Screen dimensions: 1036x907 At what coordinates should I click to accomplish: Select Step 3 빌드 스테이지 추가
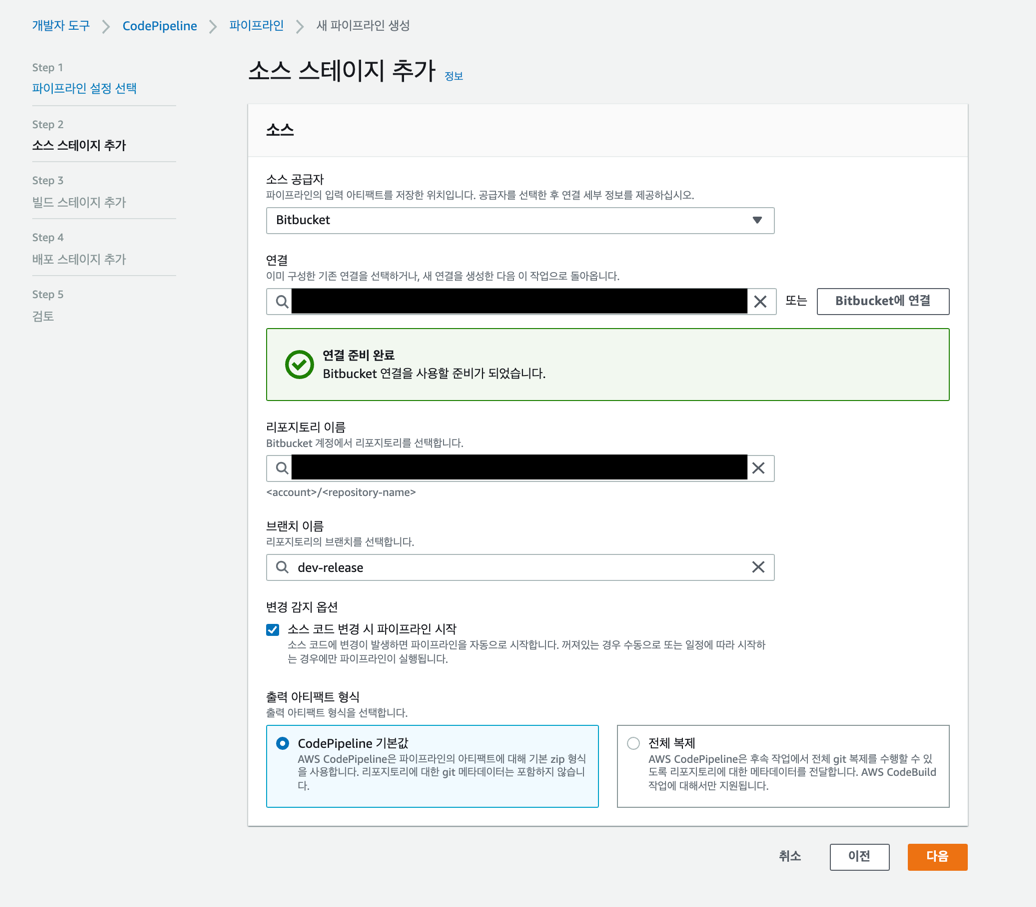click(x=79, y=202)
